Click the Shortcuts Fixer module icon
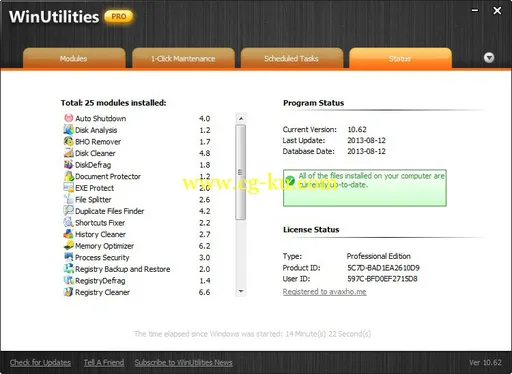This screenshot has height=374, width=512. [69, 222]
